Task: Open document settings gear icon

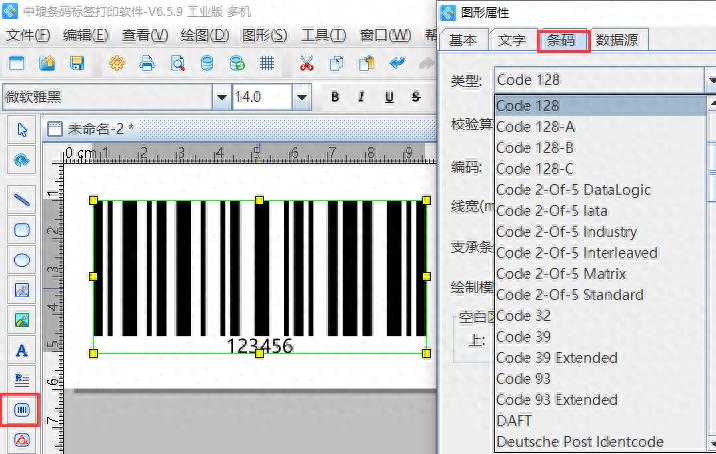Action: (x=117, y=64)
